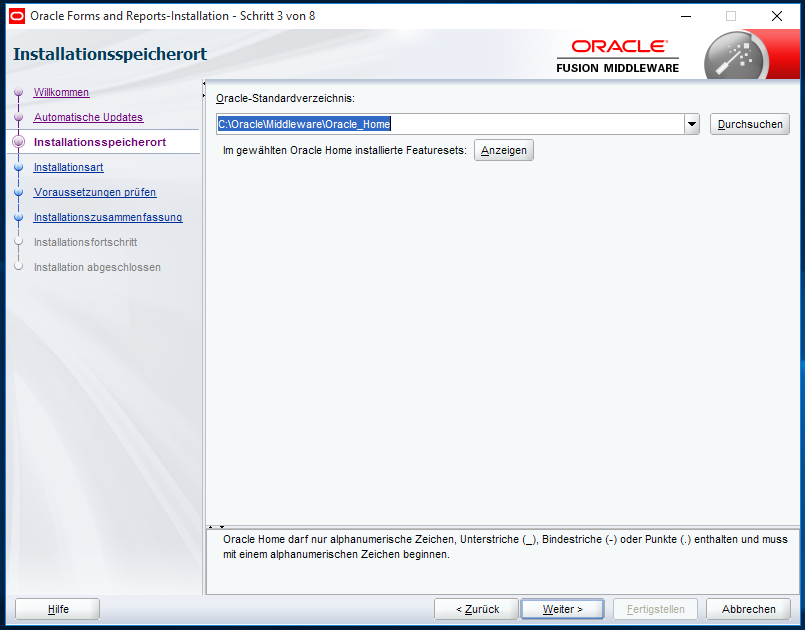Click the Installationsfortschritt step label
805x630 pixels.
85,242
